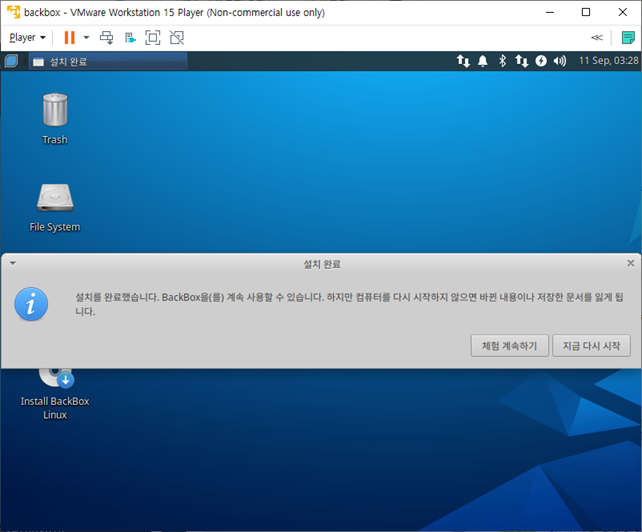Select the Install BackBox Linux desktop icon

55,395
